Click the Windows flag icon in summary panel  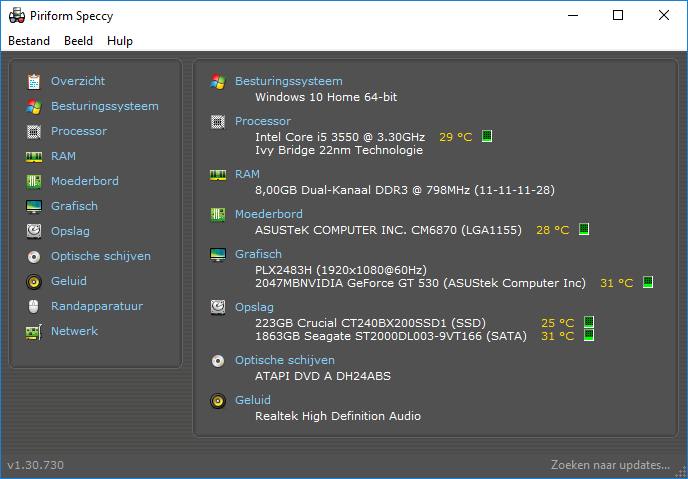218,82
